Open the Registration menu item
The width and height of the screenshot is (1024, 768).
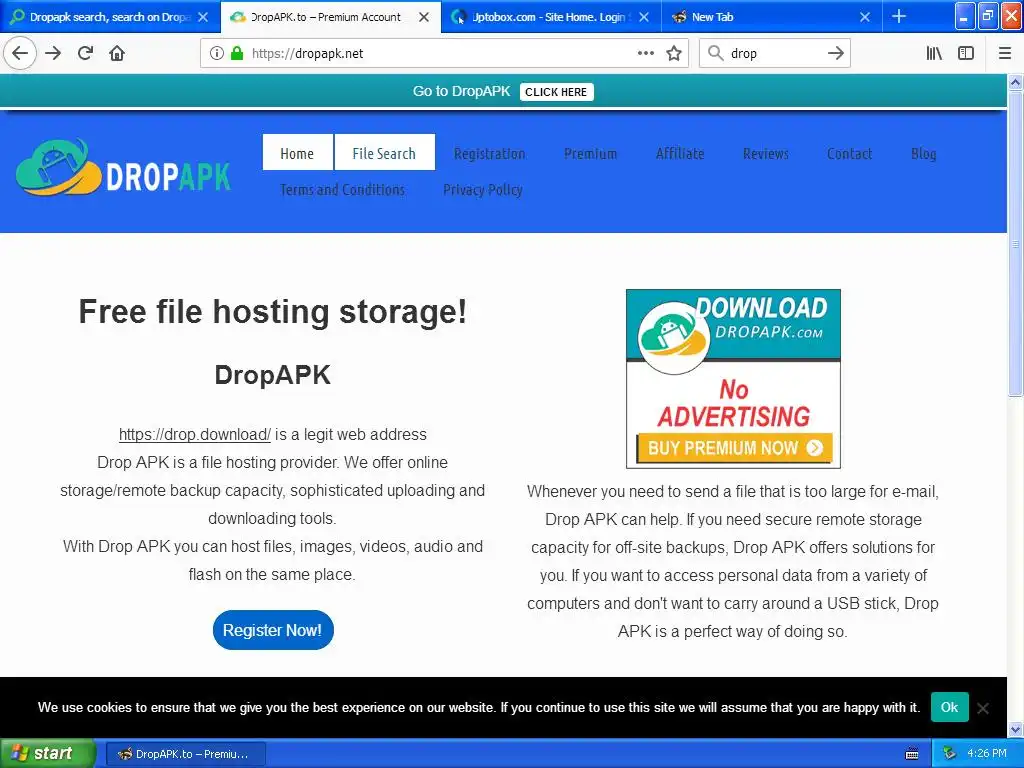click(489, 153)
